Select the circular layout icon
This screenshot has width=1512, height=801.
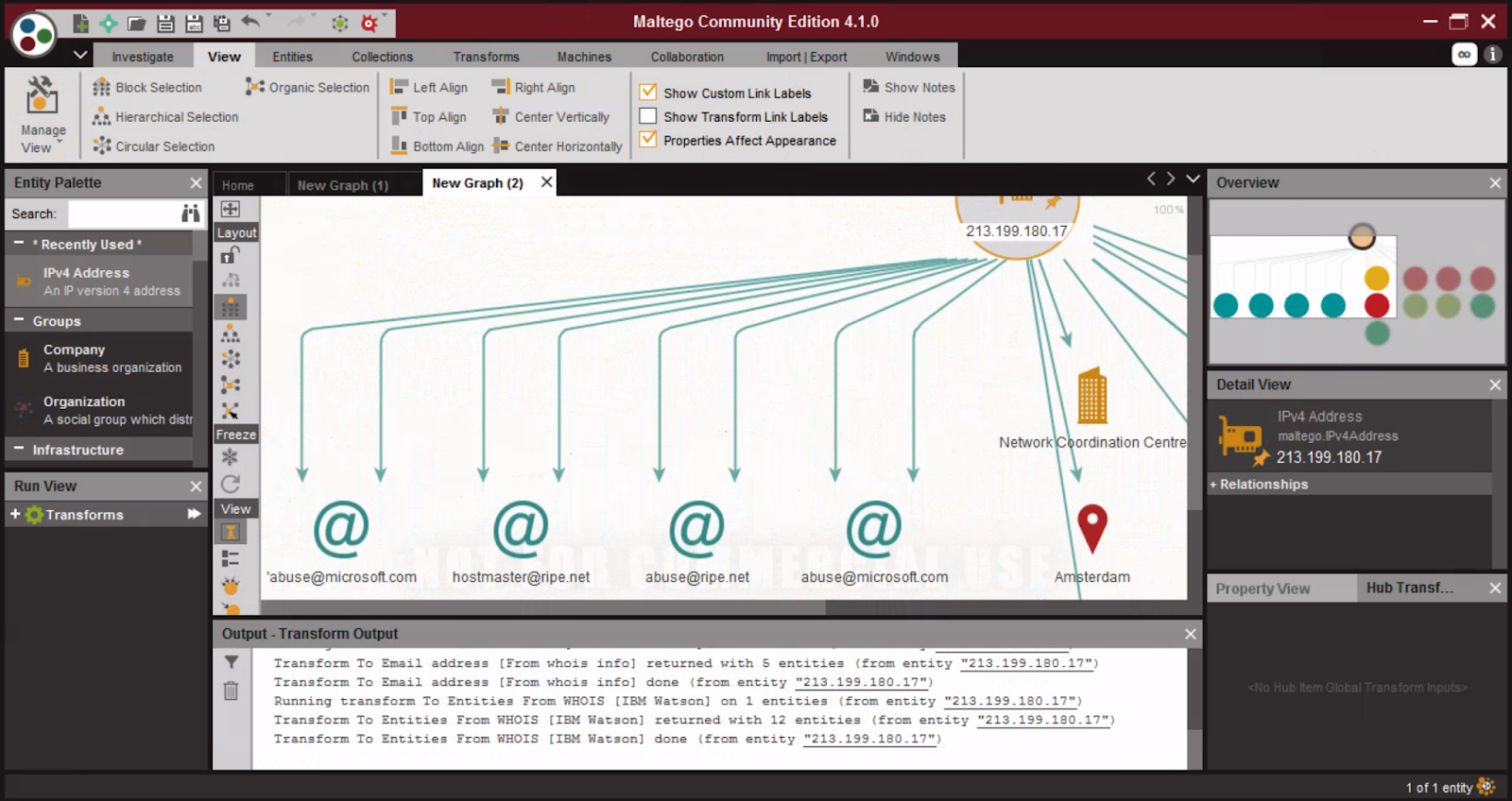[x=230, y=359]
